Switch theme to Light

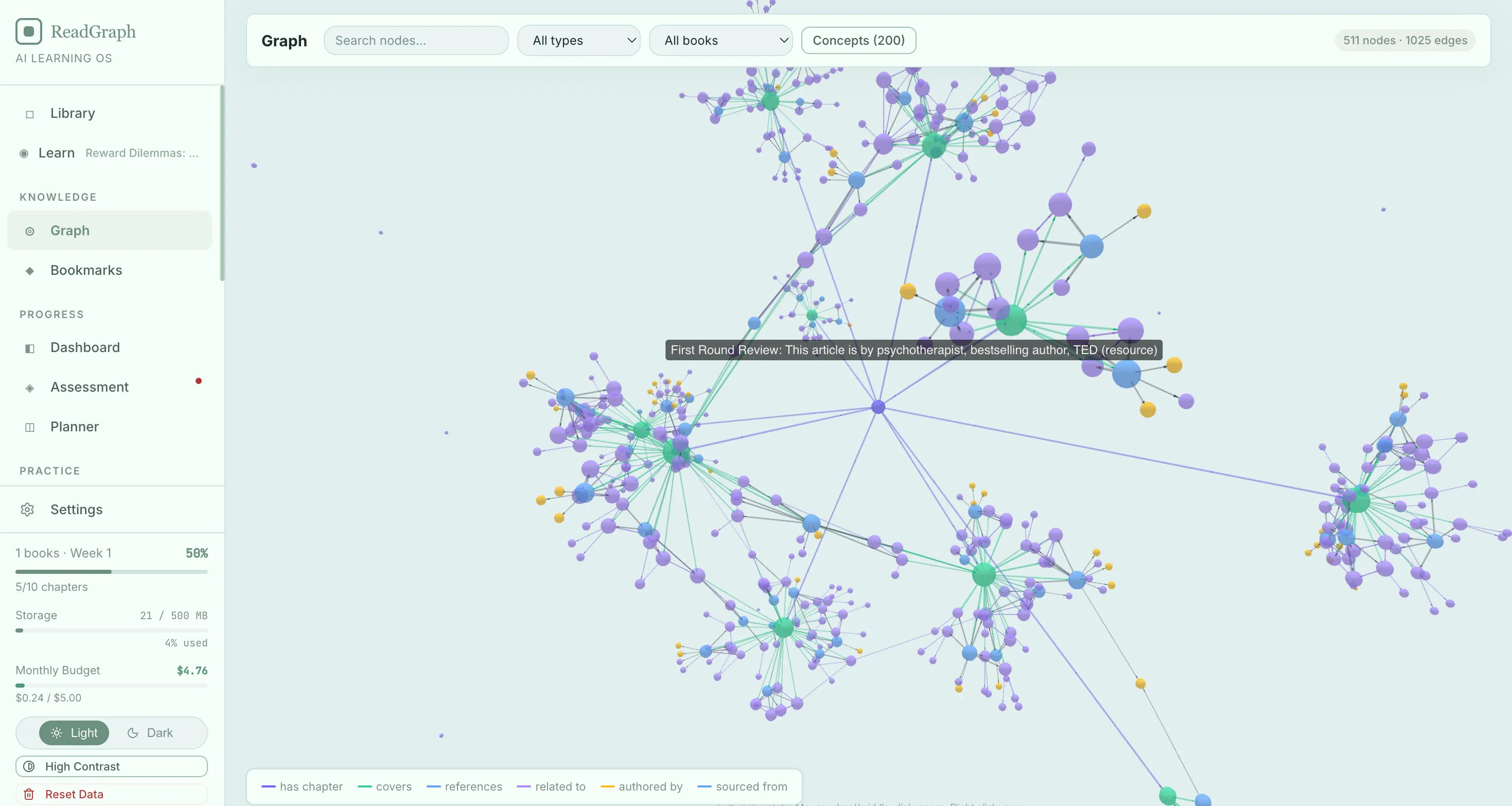pyautogui.click(x=74, y=732)
